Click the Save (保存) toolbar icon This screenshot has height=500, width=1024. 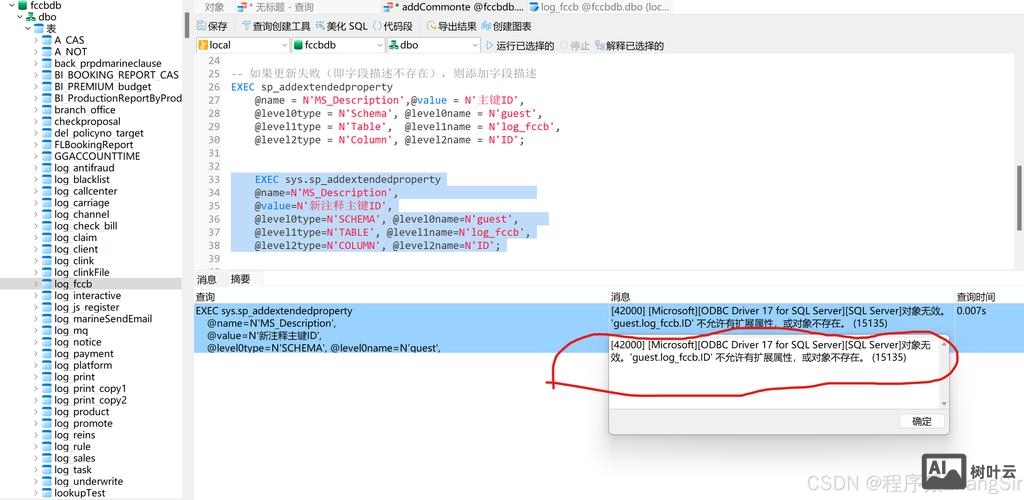point(202,26)
